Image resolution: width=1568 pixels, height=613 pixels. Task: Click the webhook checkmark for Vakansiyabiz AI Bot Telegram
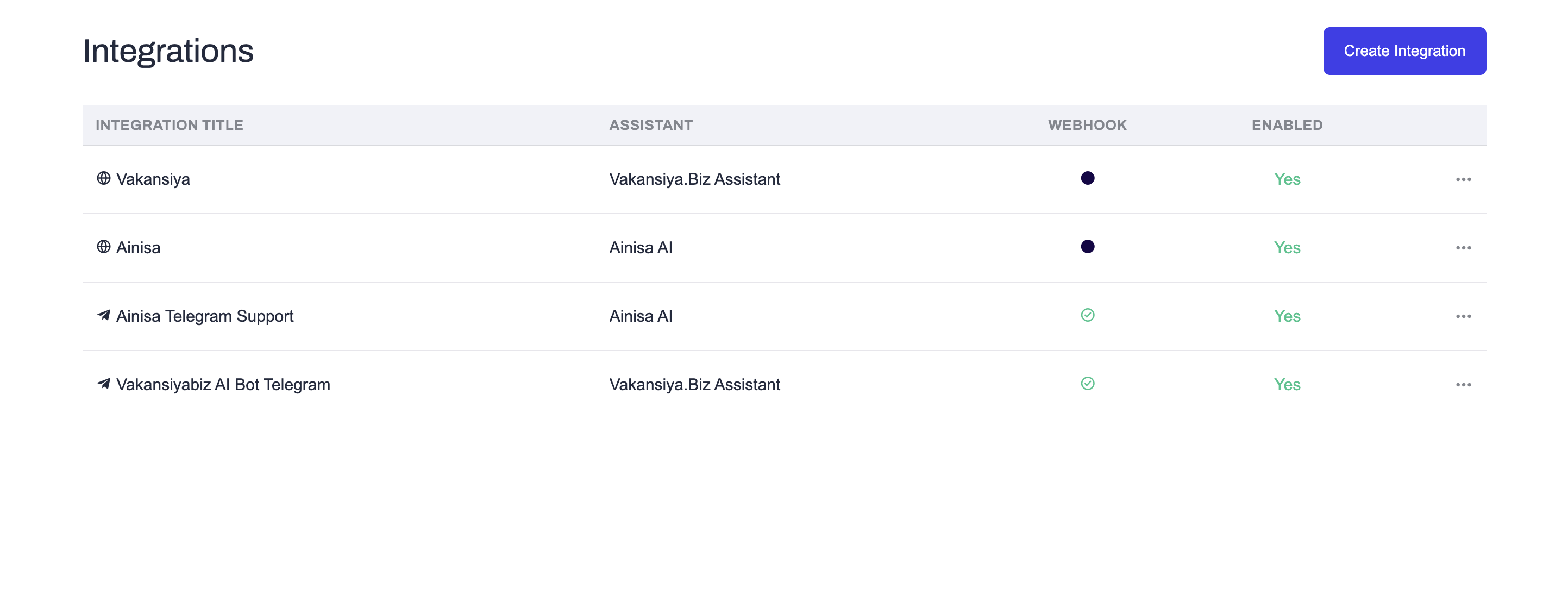(1088, 384)
